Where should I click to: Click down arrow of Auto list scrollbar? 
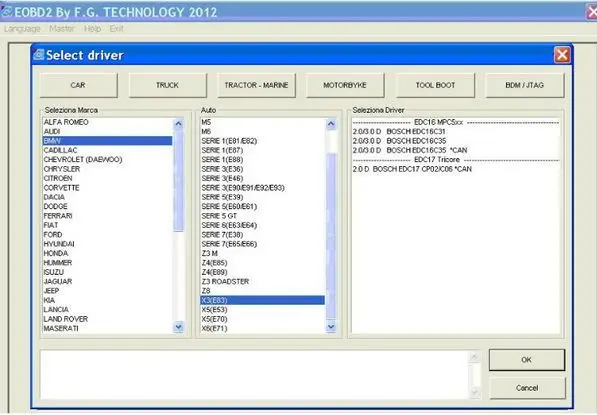[x=331, y=327]
